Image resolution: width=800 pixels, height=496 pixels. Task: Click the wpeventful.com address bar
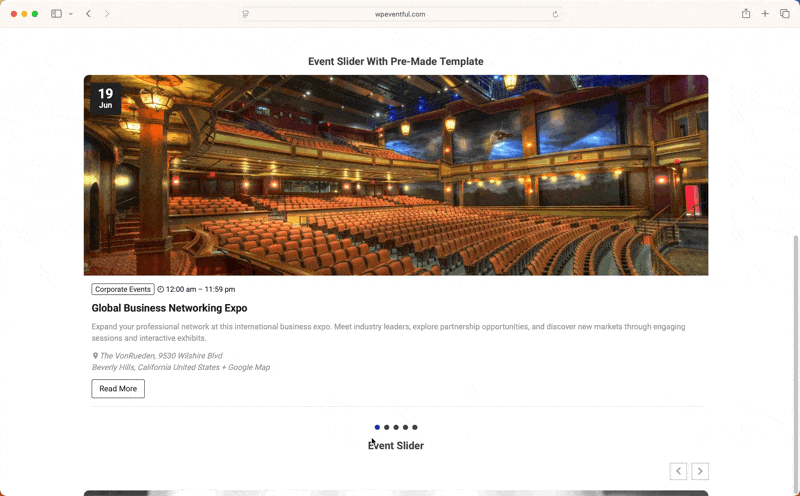click(x=400, y=14)
